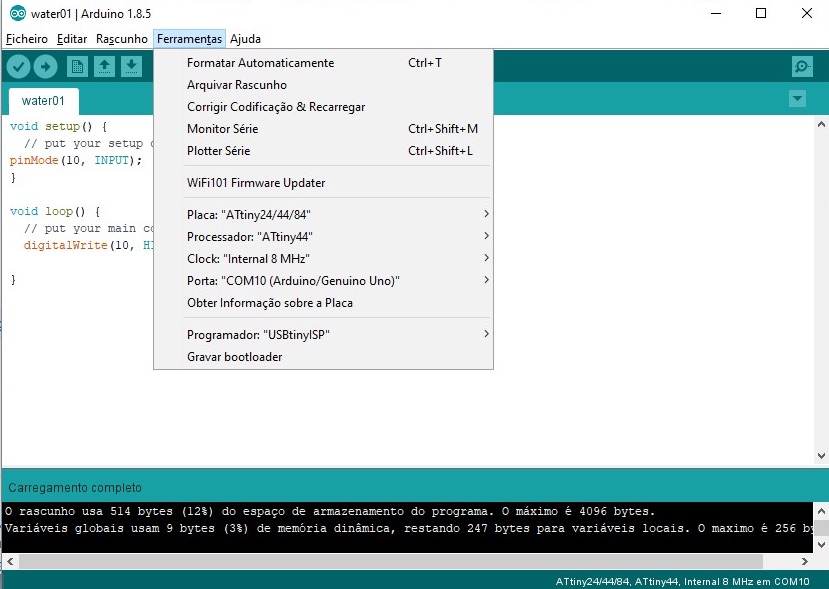Open the Ficheiro menu
Image resolution: width=829 pixels, height=589 pixels.
(x=26, y=39)
